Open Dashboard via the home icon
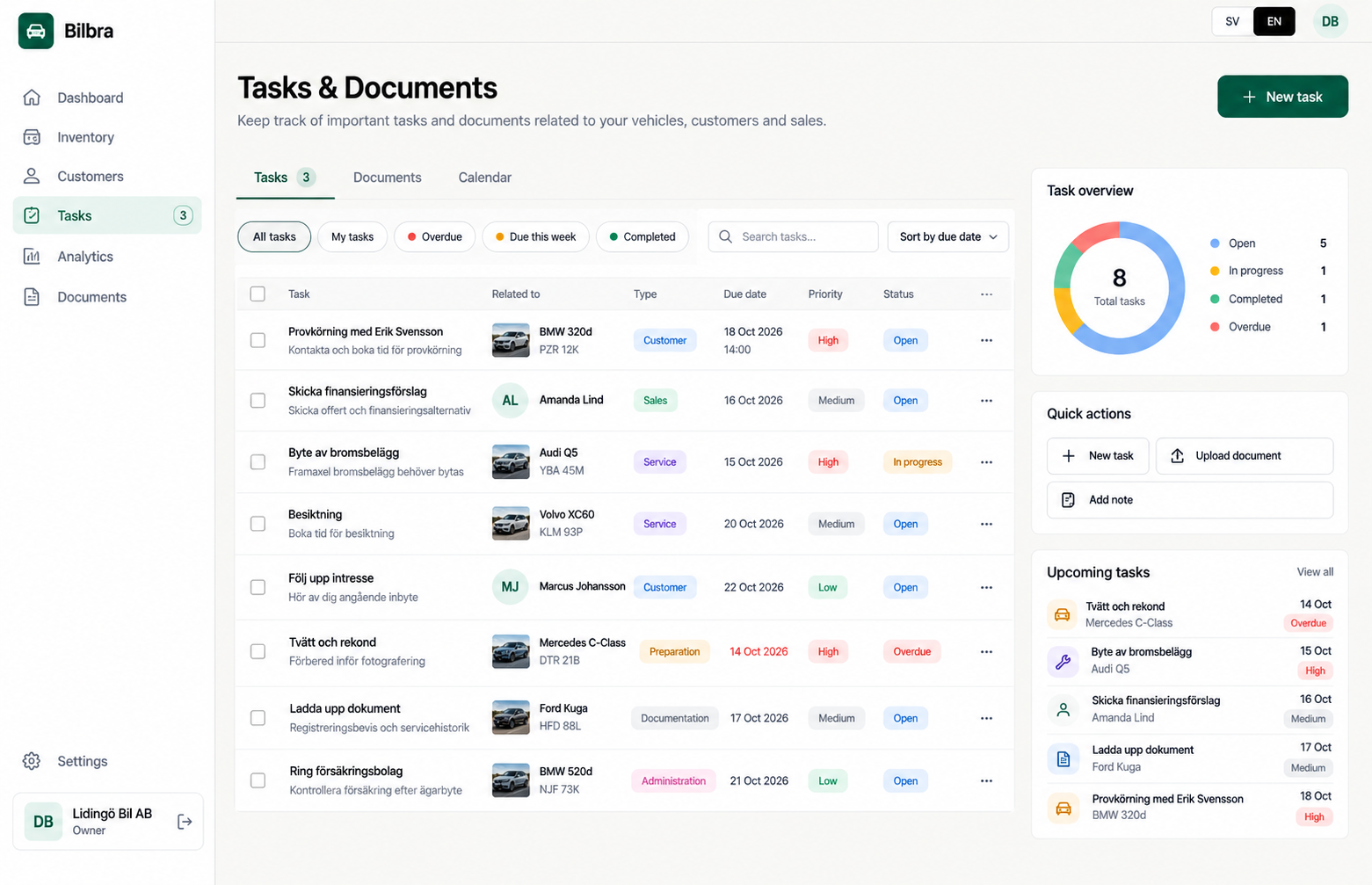 click(32, 98)
